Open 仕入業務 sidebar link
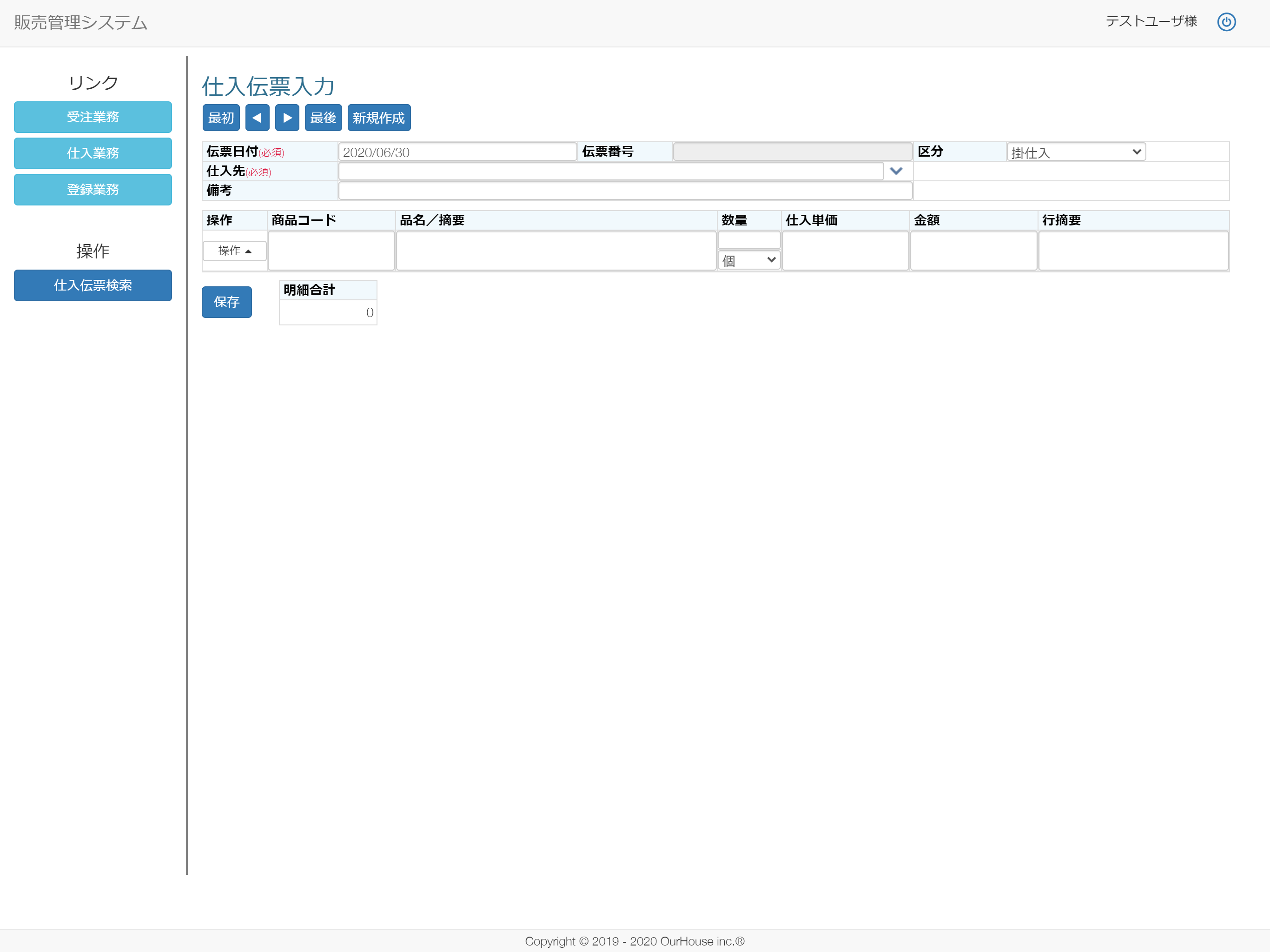The image size is (1270, 952). click(93, 153)
